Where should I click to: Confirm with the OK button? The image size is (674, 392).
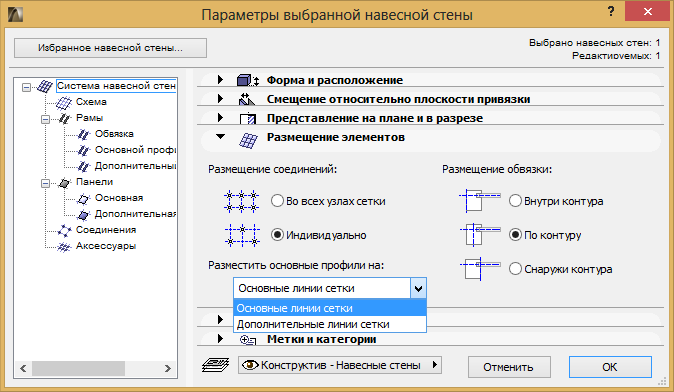tap(610, 367)
